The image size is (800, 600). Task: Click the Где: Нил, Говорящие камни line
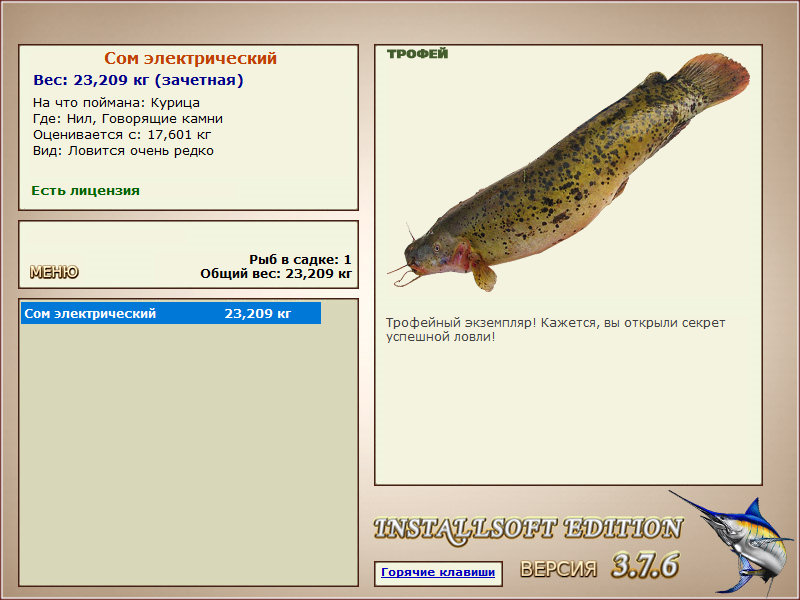point(128,119)
